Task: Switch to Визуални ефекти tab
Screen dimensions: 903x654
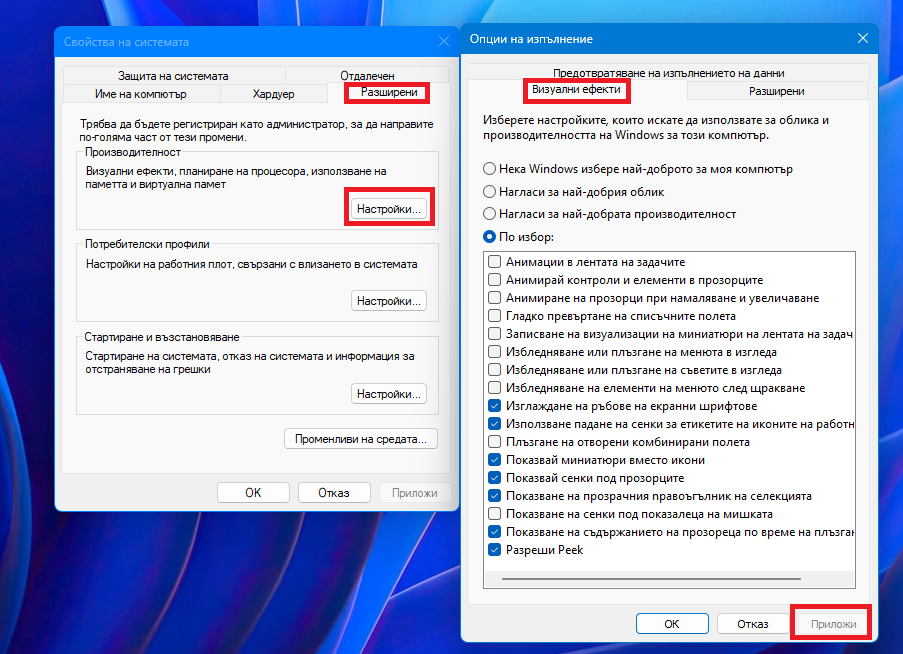Action: pos(576,90)
